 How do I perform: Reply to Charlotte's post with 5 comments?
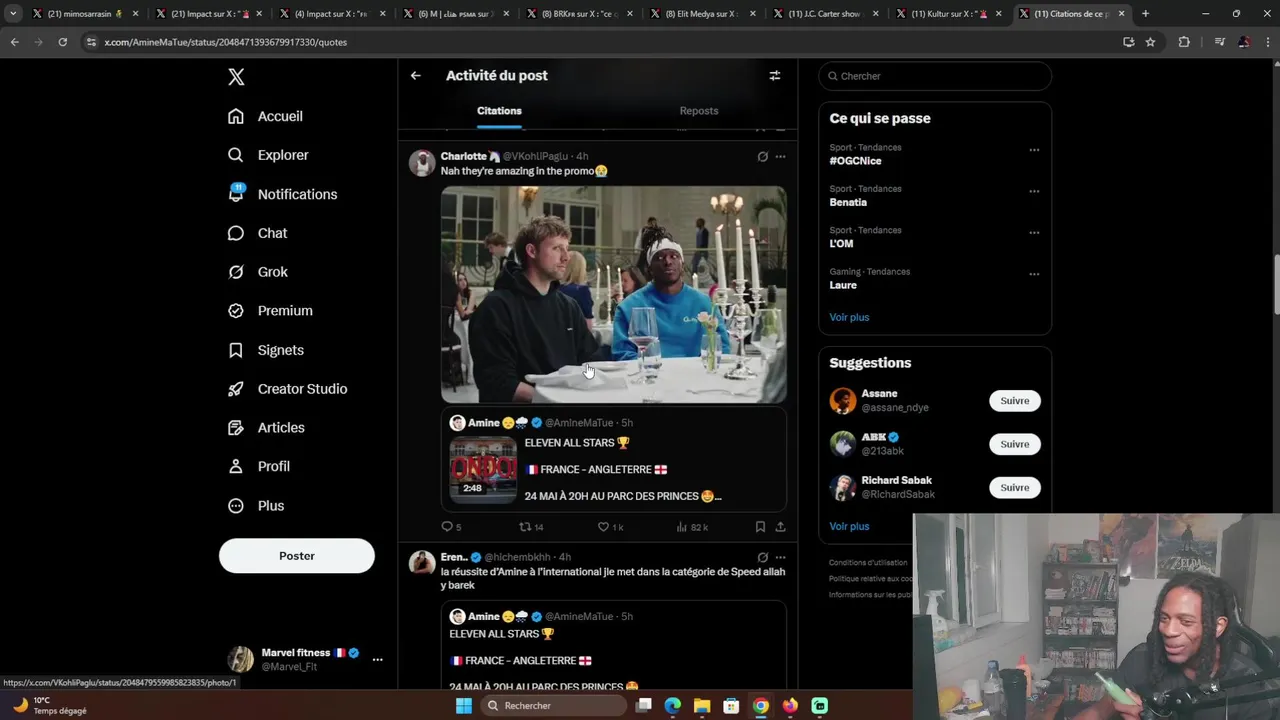tap(451, 526)
